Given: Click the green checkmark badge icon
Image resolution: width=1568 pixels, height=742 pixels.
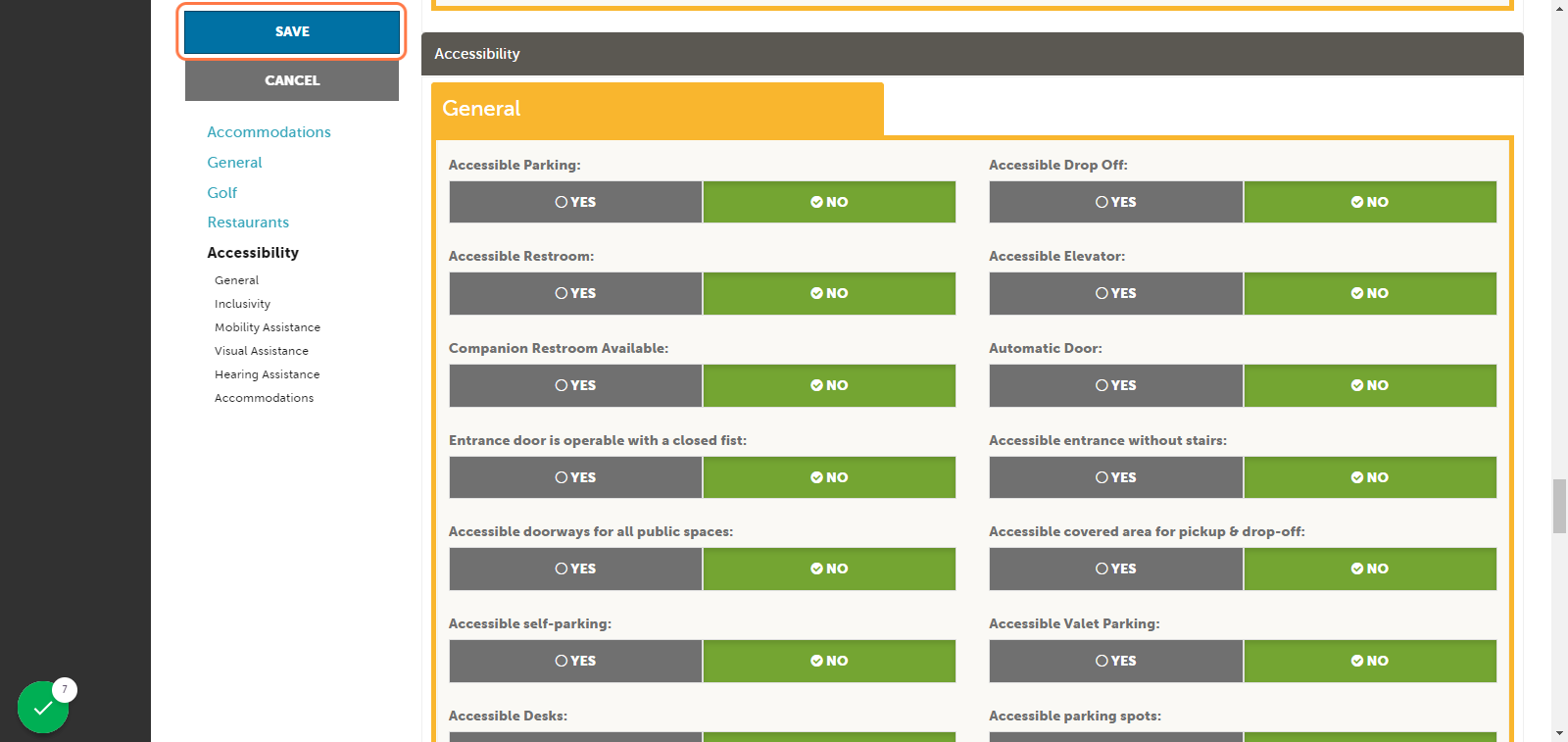Looking at the screenshot, I should (43, 707).
